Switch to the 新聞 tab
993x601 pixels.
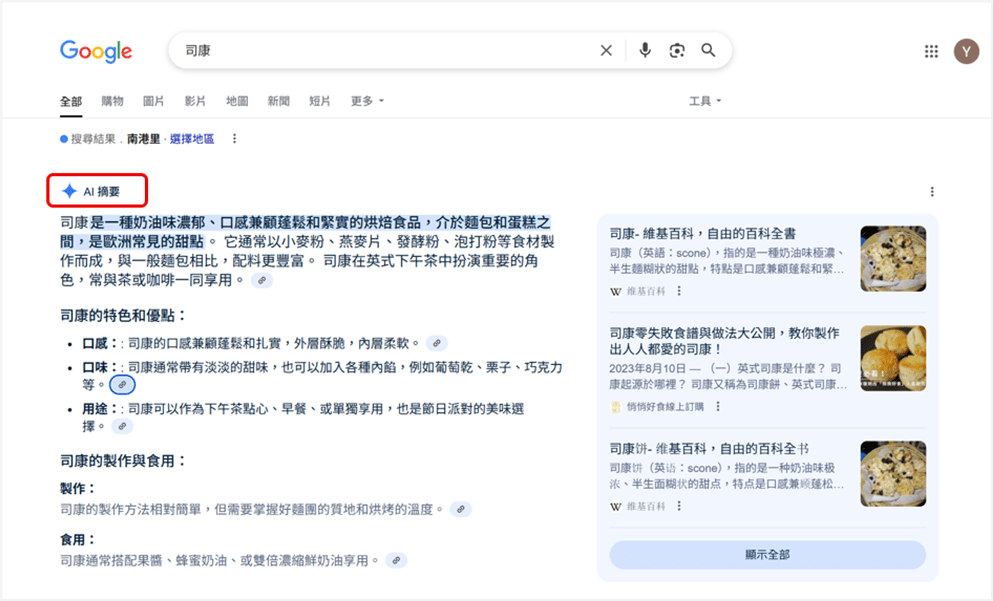point(278,100)
